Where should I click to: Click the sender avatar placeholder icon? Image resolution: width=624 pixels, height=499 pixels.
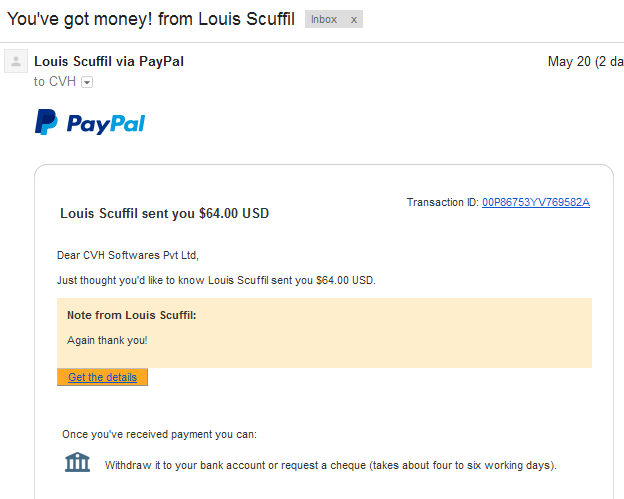(16, 61)
